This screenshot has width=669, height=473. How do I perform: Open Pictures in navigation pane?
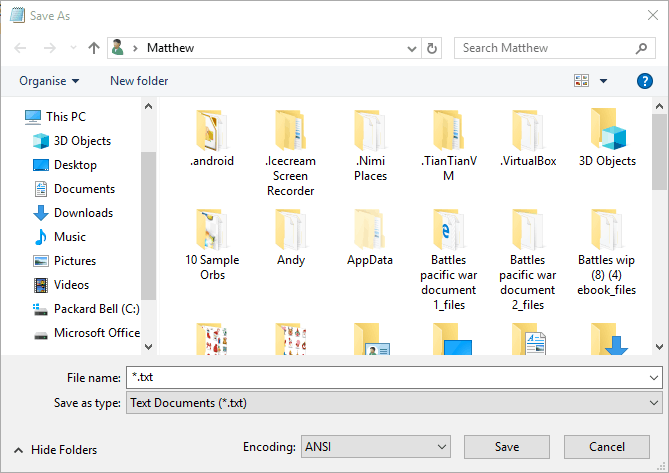(64, 261)
